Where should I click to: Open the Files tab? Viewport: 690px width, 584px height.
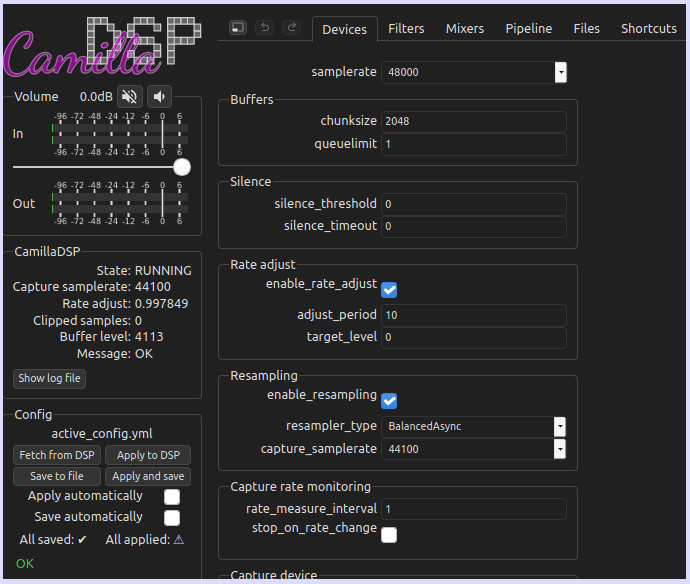[586, 29]
